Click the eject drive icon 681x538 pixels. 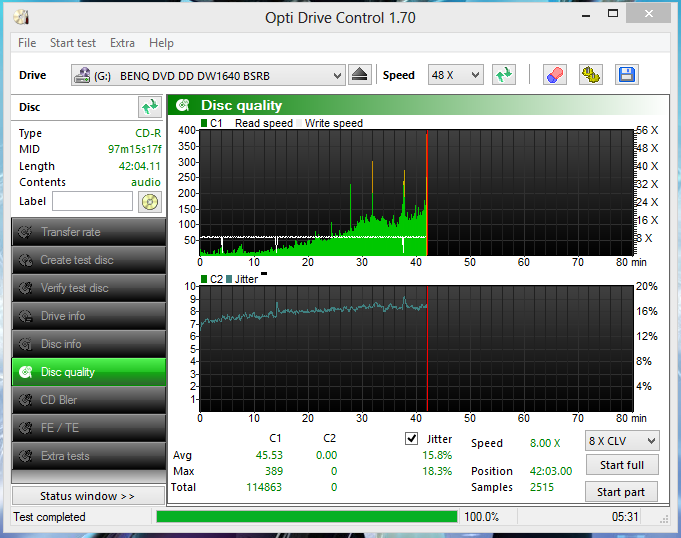[360, 75]
